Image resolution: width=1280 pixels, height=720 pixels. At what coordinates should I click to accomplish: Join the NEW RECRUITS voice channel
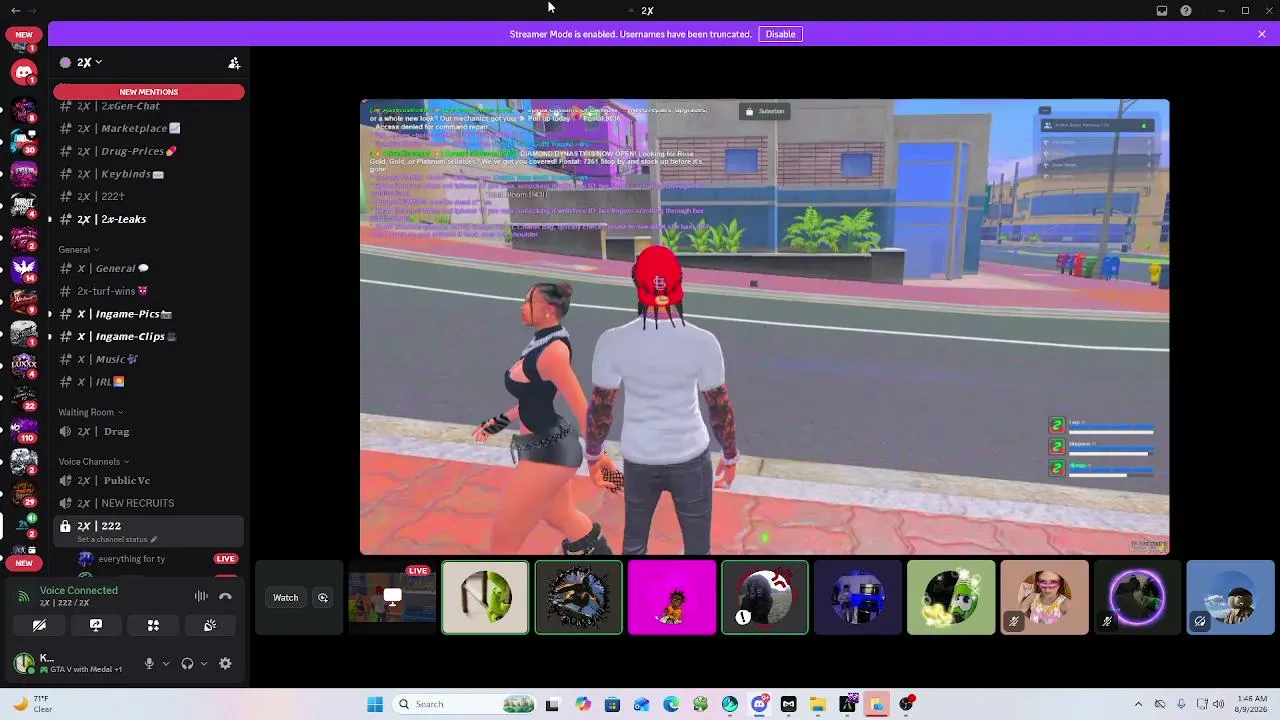[148, 503]
